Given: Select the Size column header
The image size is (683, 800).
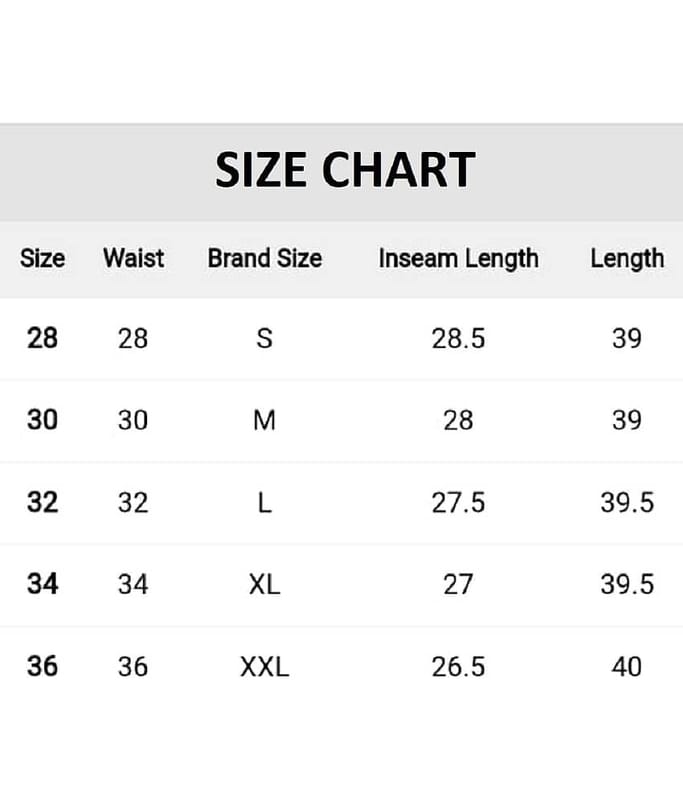Looking at the screenshot, I should tap(42, 258).
